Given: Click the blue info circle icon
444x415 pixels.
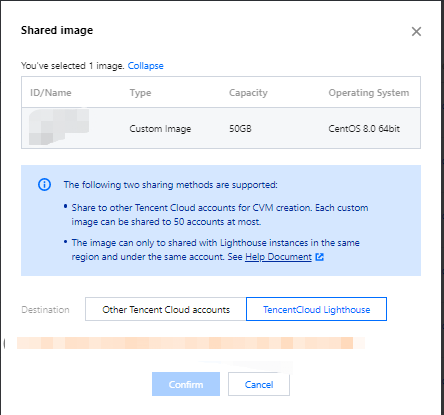Looking at the screenshot, I should (44, 184).
